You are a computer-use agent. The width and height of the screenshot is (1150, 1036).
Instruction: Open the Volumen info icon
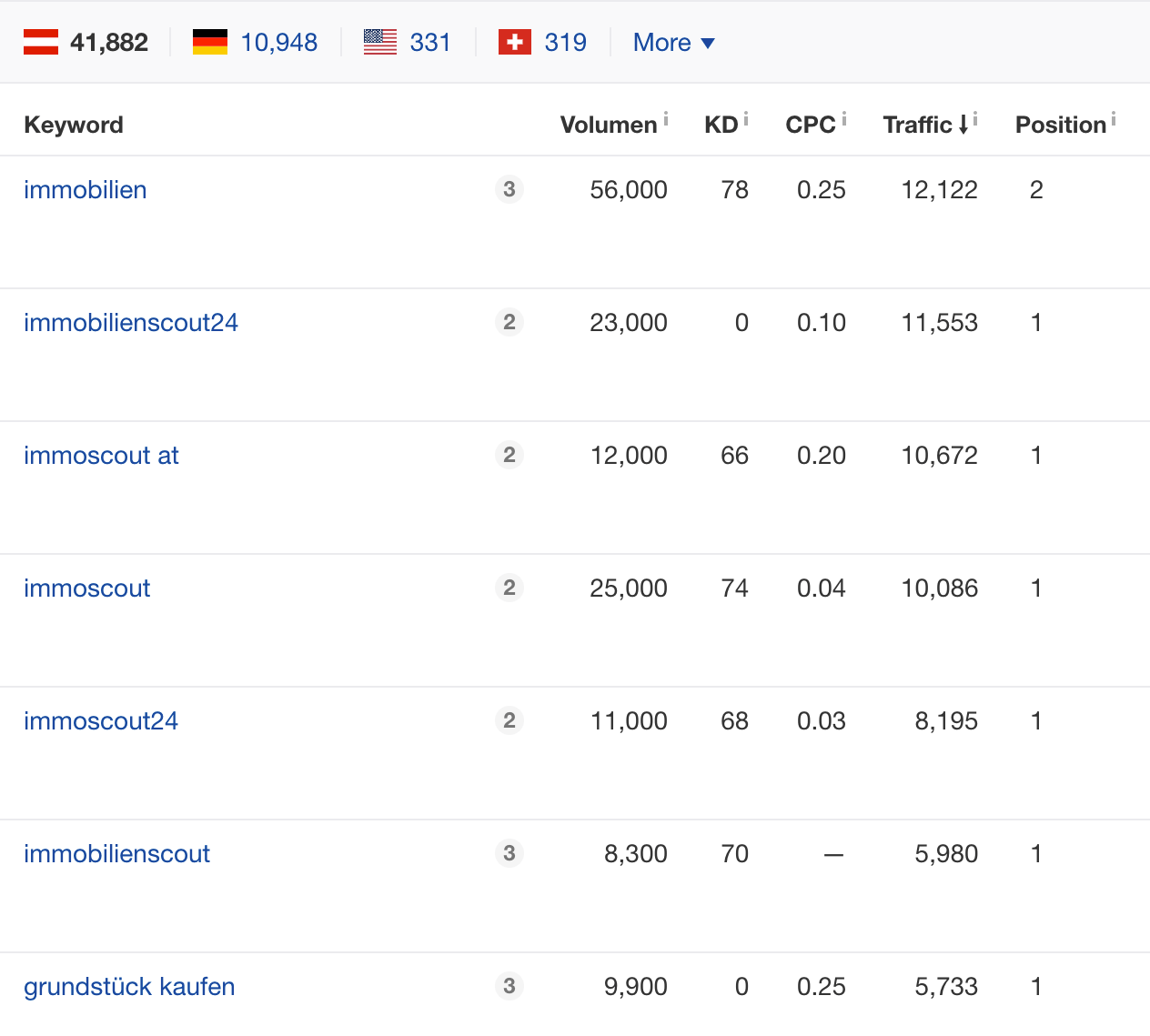tap(666, 118)
